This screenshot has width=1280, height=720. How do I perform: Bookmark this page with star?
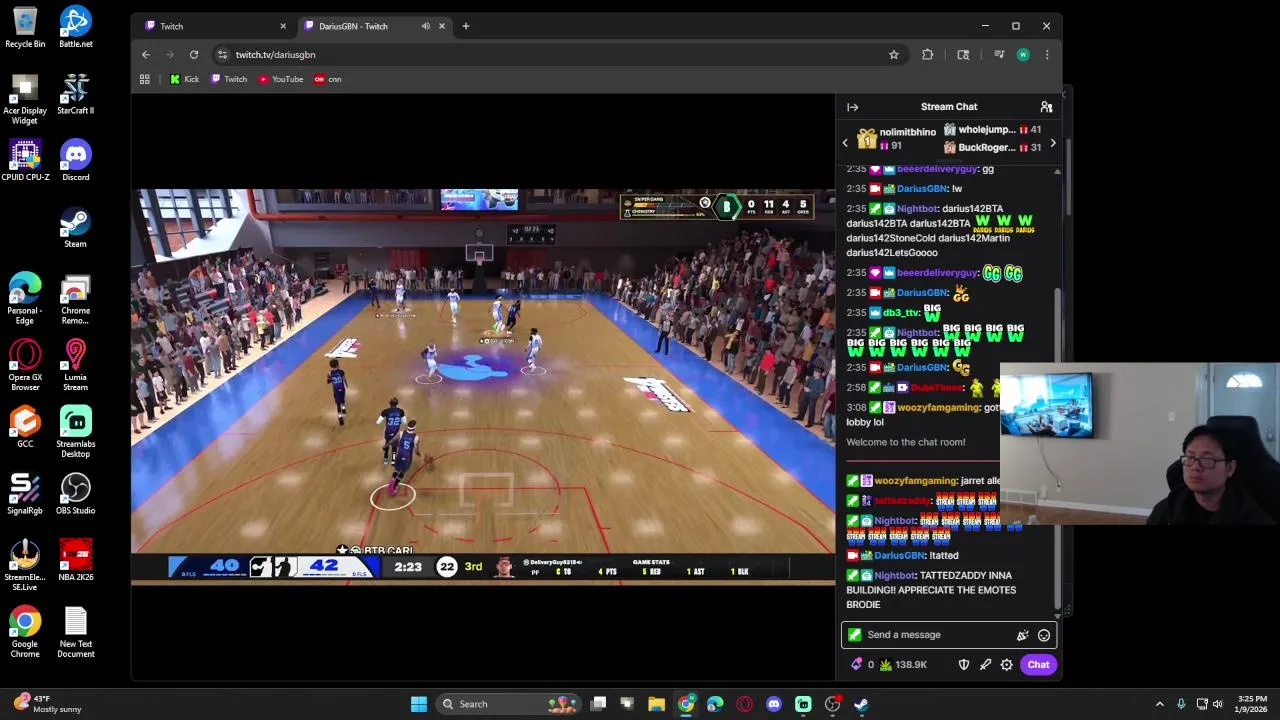click(x=894, y=55)
